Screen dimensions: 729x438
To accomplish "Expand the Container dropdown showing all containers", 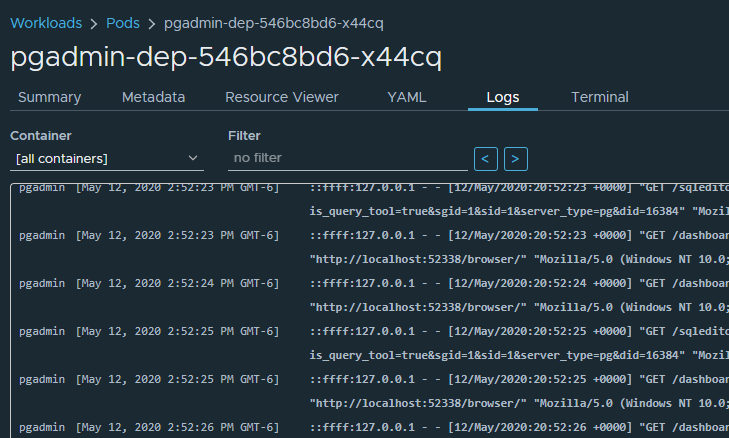I will [x=107, y=159].
